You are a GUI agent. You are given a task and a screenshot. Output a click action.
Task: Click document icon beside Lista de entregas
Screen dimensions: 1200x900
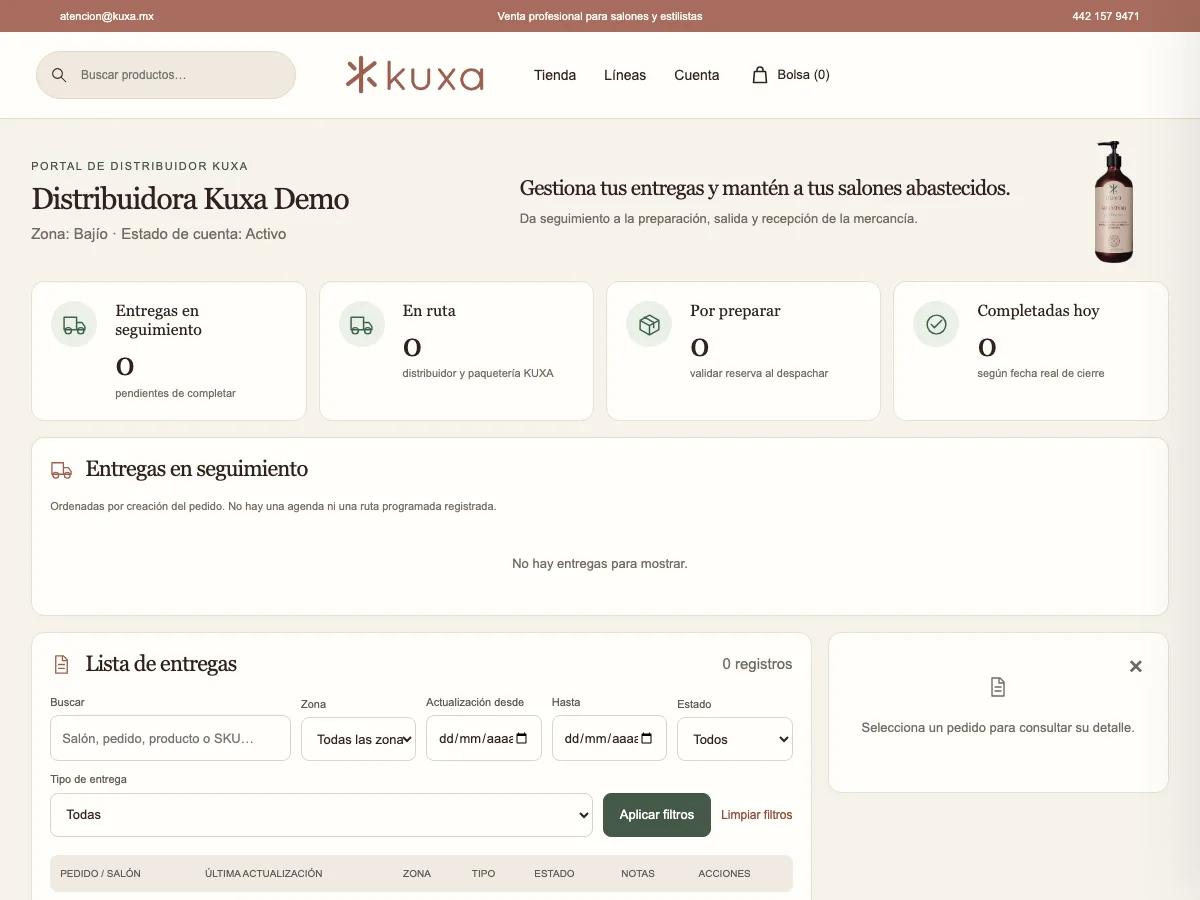pos(61,665)
